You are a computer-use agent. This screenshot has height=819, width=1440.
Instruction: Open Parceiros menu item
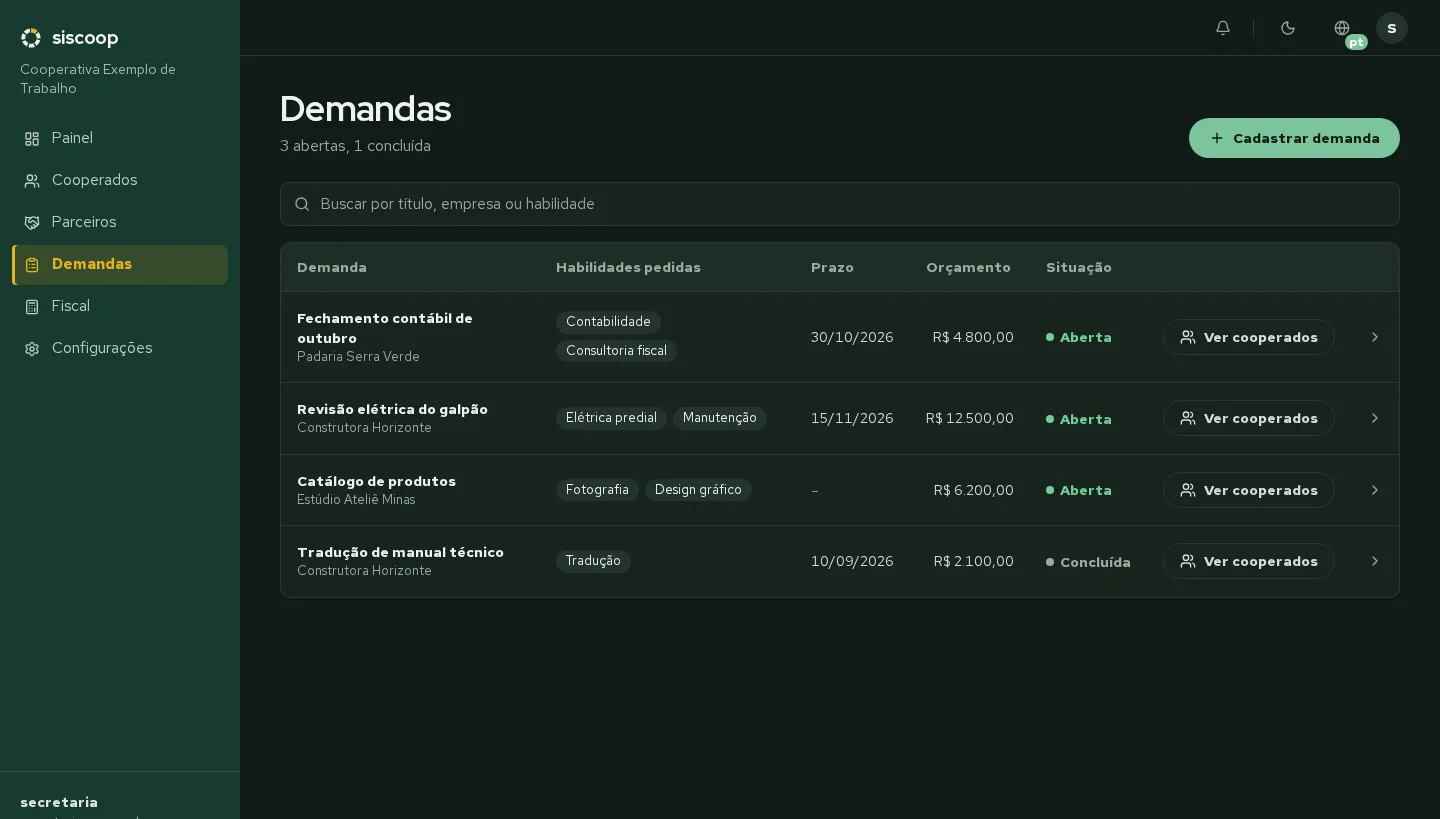pos(120,223)
